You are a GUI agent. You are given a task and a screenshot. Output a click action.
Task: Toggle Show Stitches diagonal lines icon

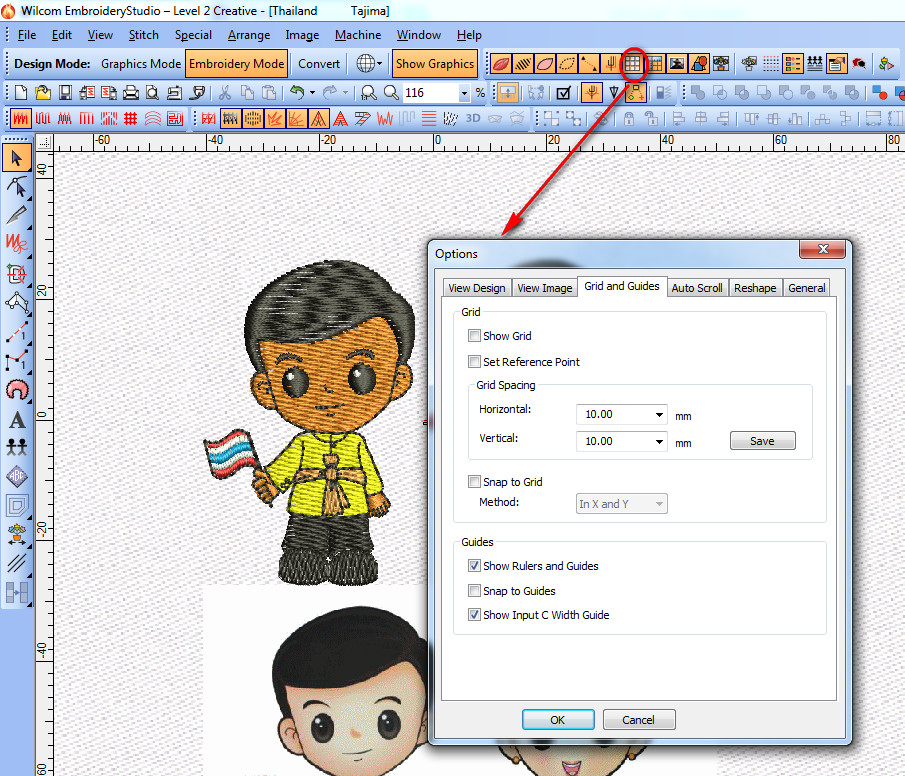click(x=522, y=64)
